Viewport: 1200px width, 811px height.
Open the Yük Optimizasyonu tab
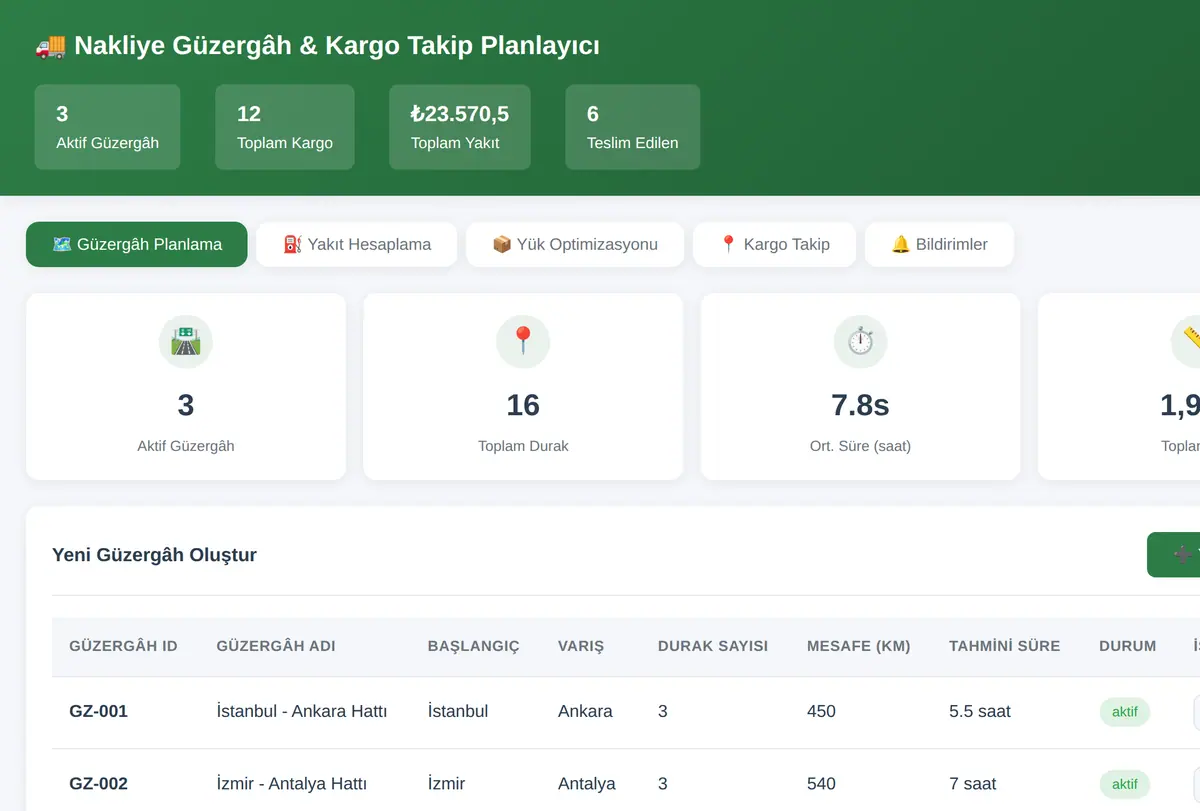click(575, 244)
